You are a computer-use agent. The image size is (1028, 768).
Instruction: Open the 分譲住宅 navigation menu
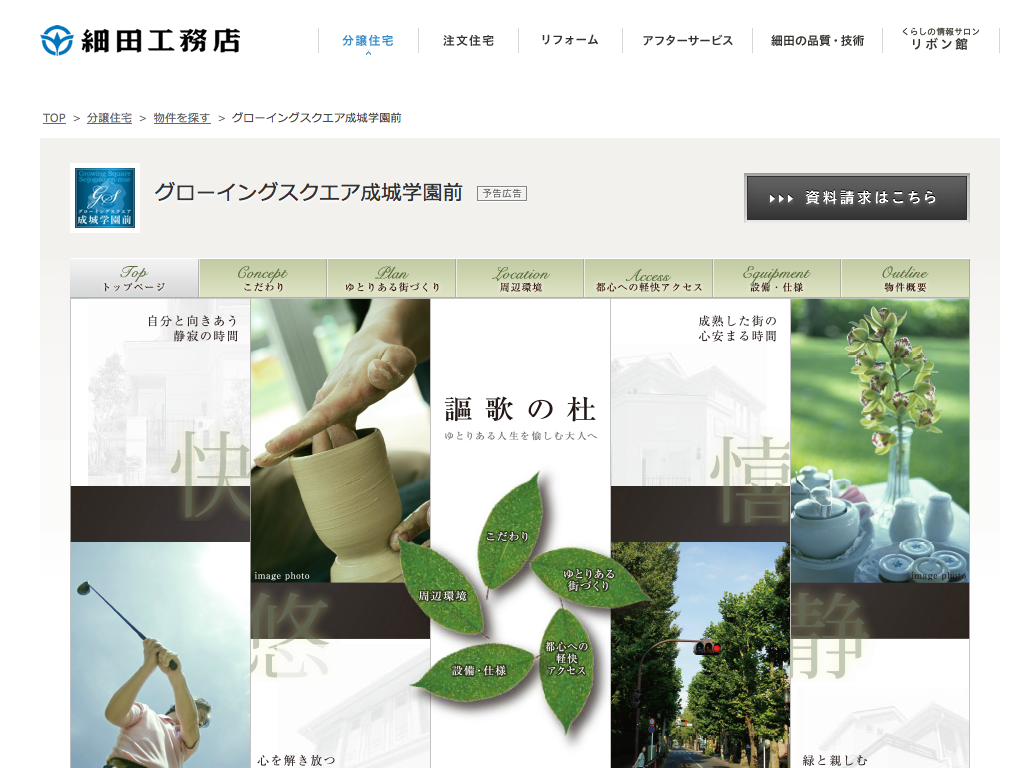click(367, 41)
